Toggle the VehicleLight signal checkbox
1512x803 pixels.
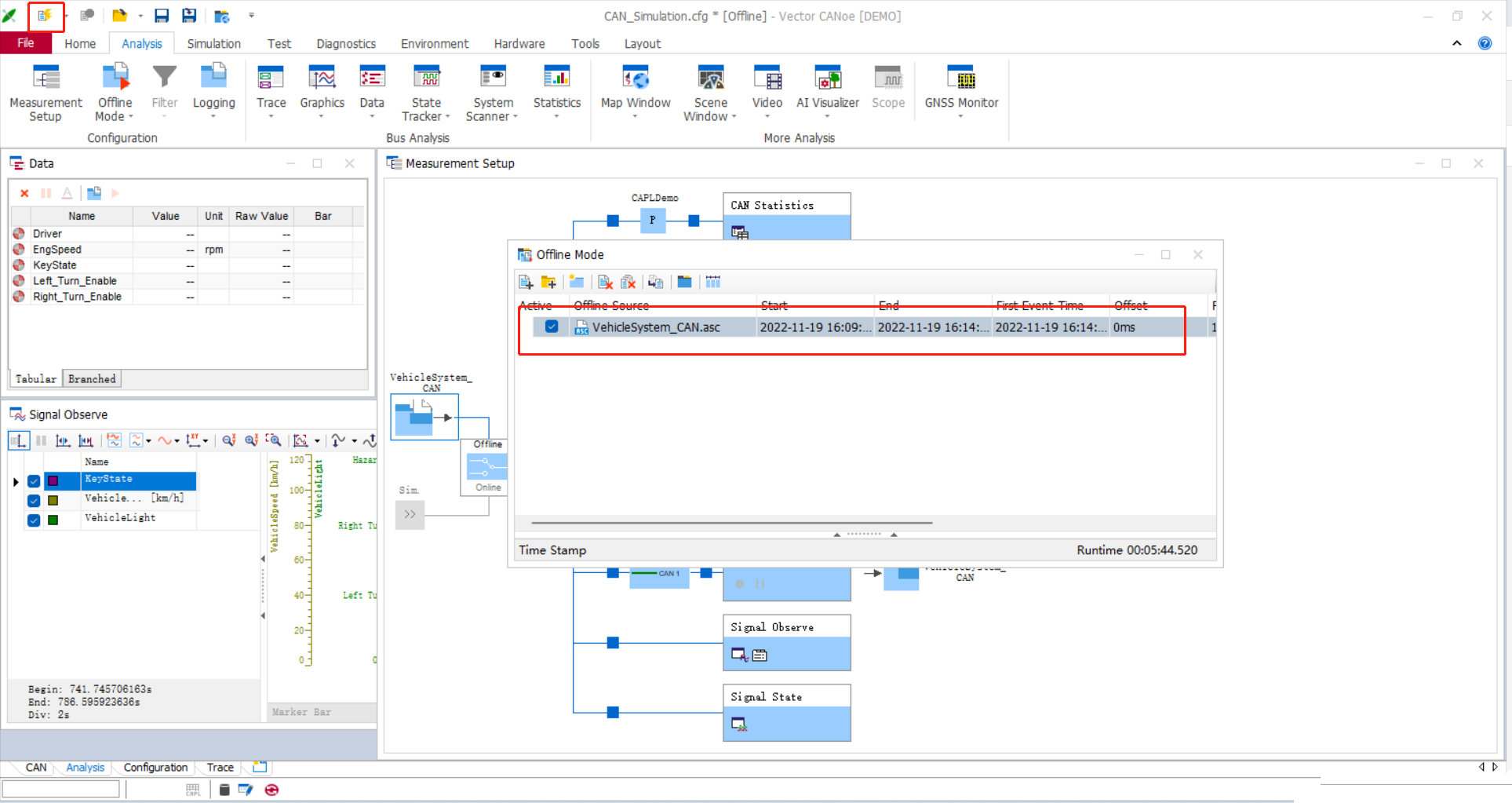(34, 520)
